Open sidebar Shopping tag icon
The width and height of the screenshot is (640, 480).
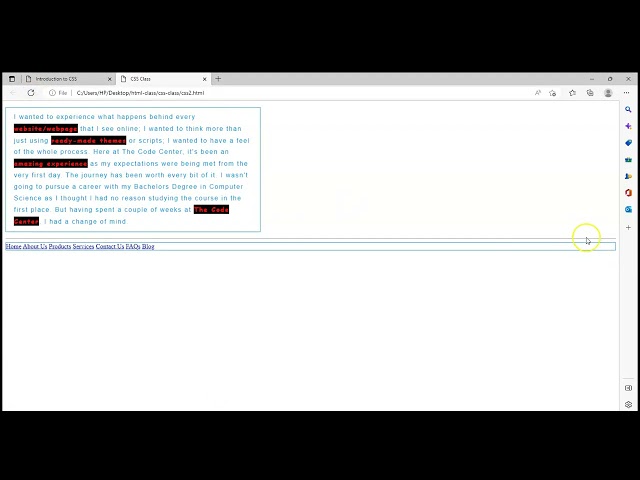tap(628, 143)
